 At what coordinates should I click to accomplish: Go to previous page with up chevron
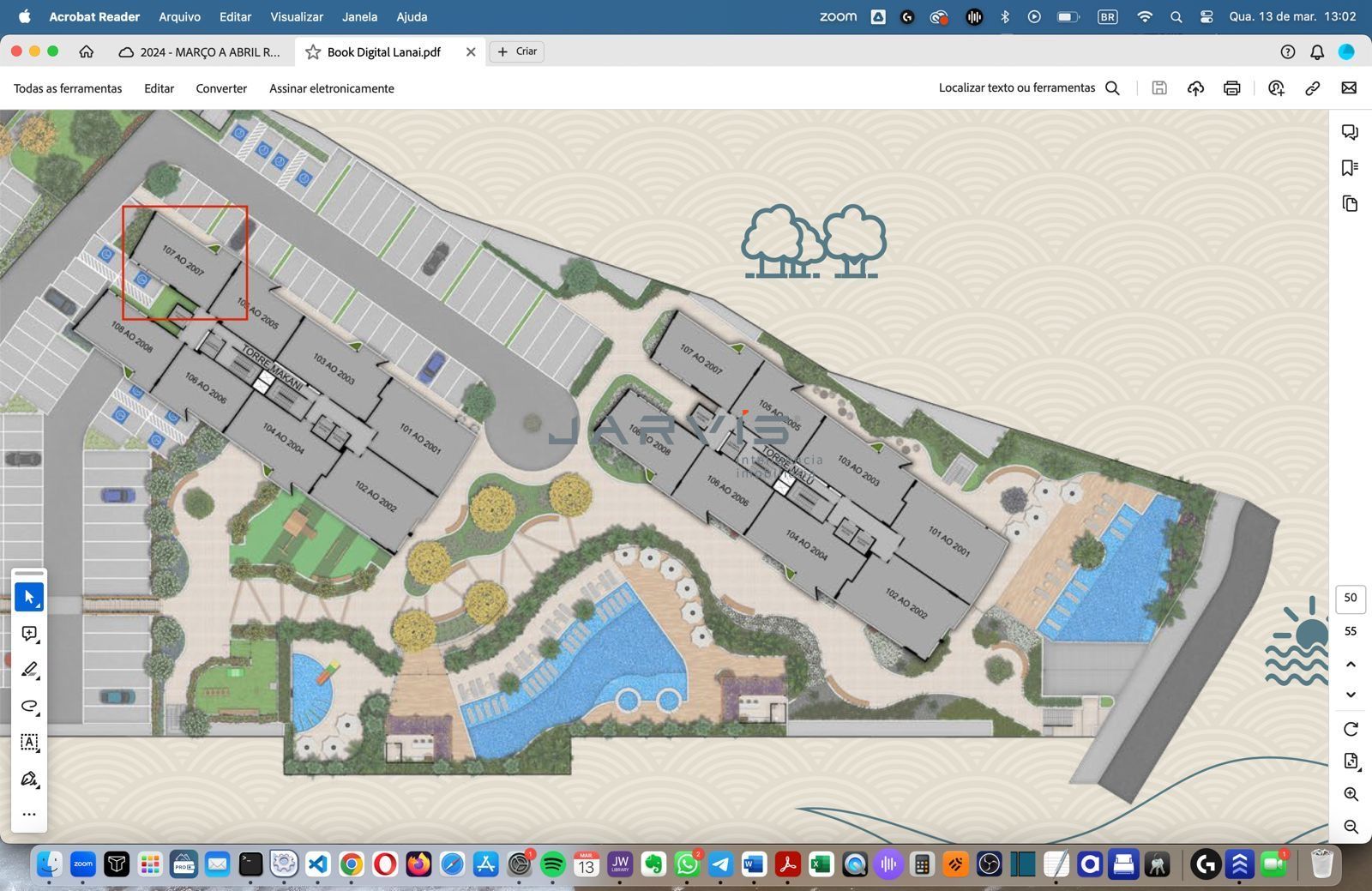(x=1351, y=665)
